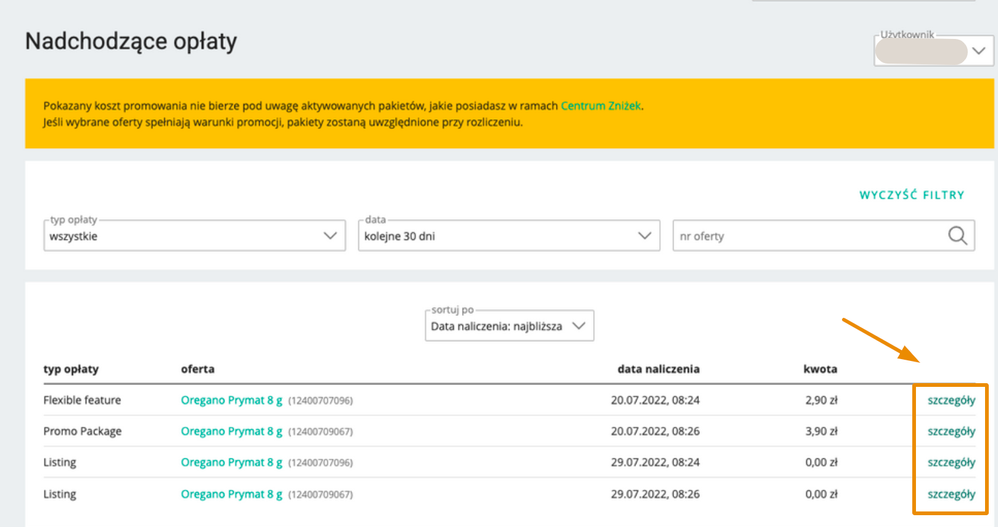Open the data dropdown set to kolejne 30 dni
Screen dimensions: 998x527
pos(509,235)
